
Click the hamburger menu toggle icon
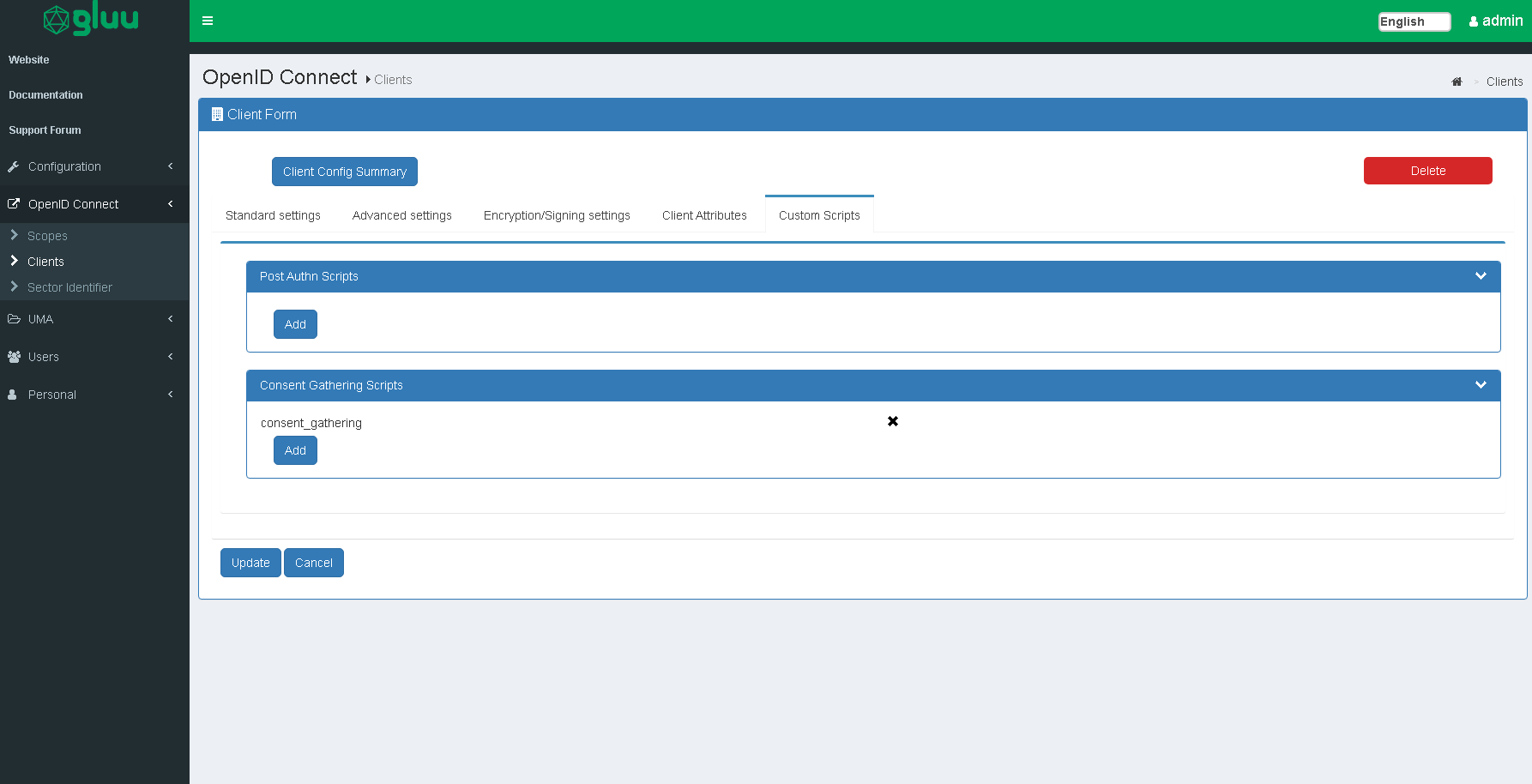tap(208, 21)
